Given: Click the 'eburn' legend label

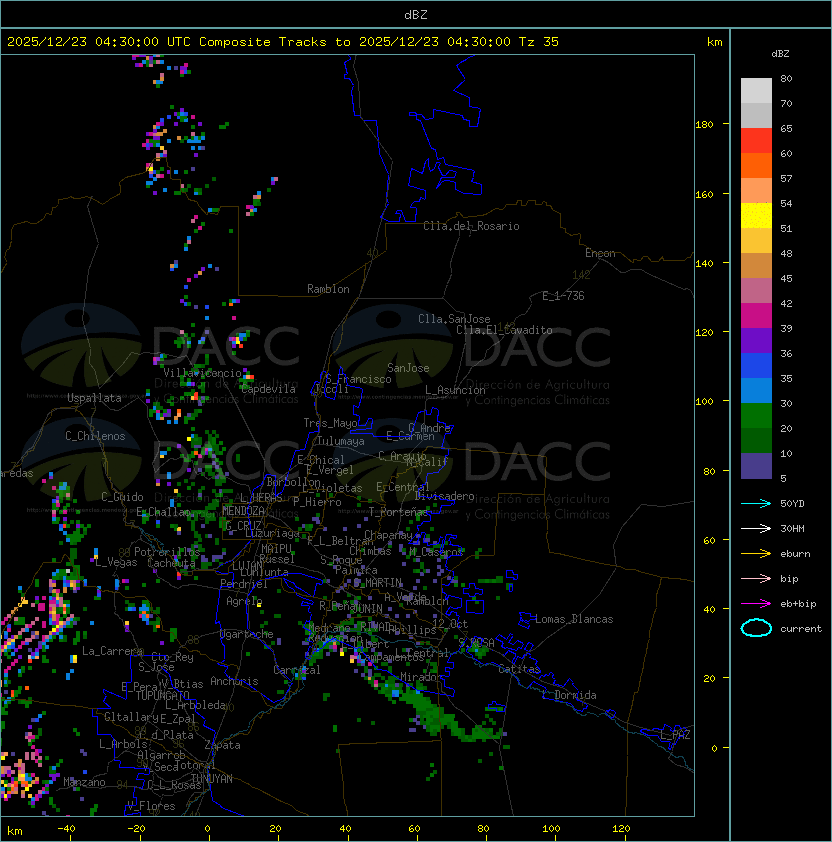Looking at the screenshot, I should click(795, 554).
